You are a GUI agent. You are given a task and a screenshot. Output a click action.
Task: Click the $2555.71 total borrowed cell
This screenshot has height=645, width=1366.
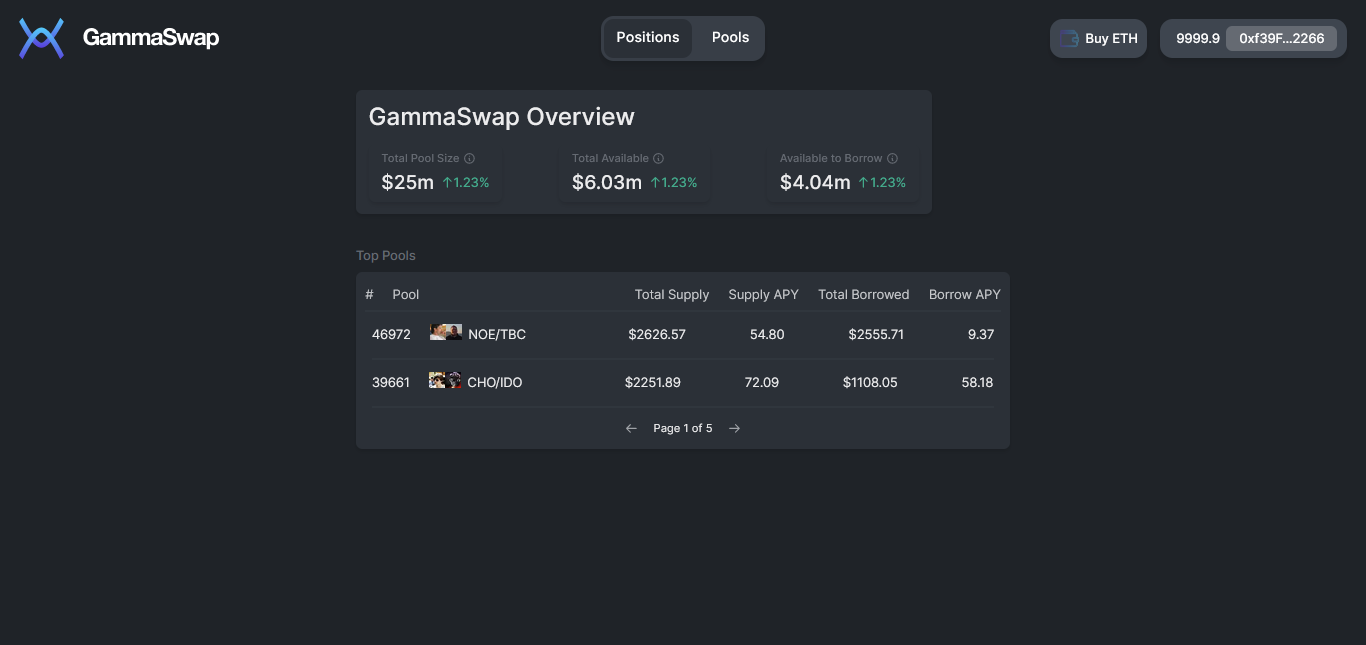click(876, 335)
